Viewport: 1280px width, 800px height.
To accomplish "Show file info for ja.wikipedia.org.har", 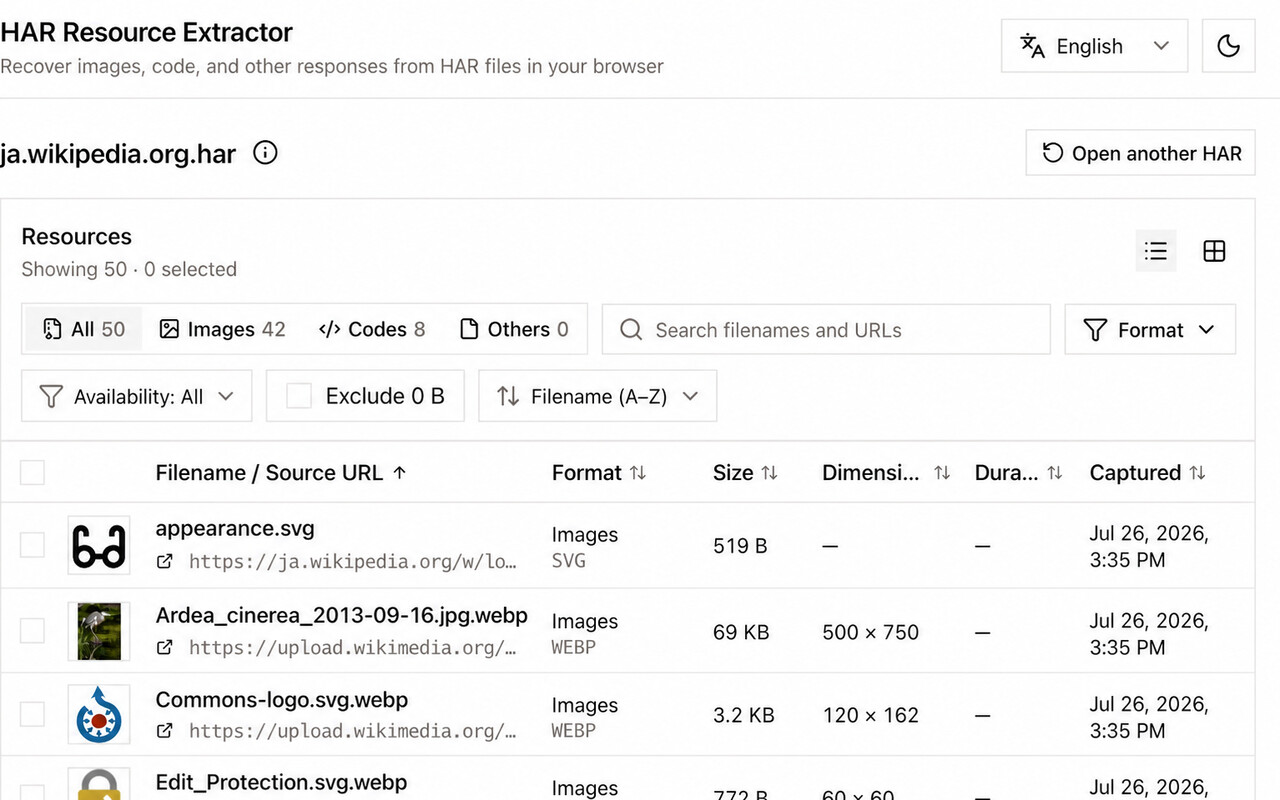I will 265,153.
